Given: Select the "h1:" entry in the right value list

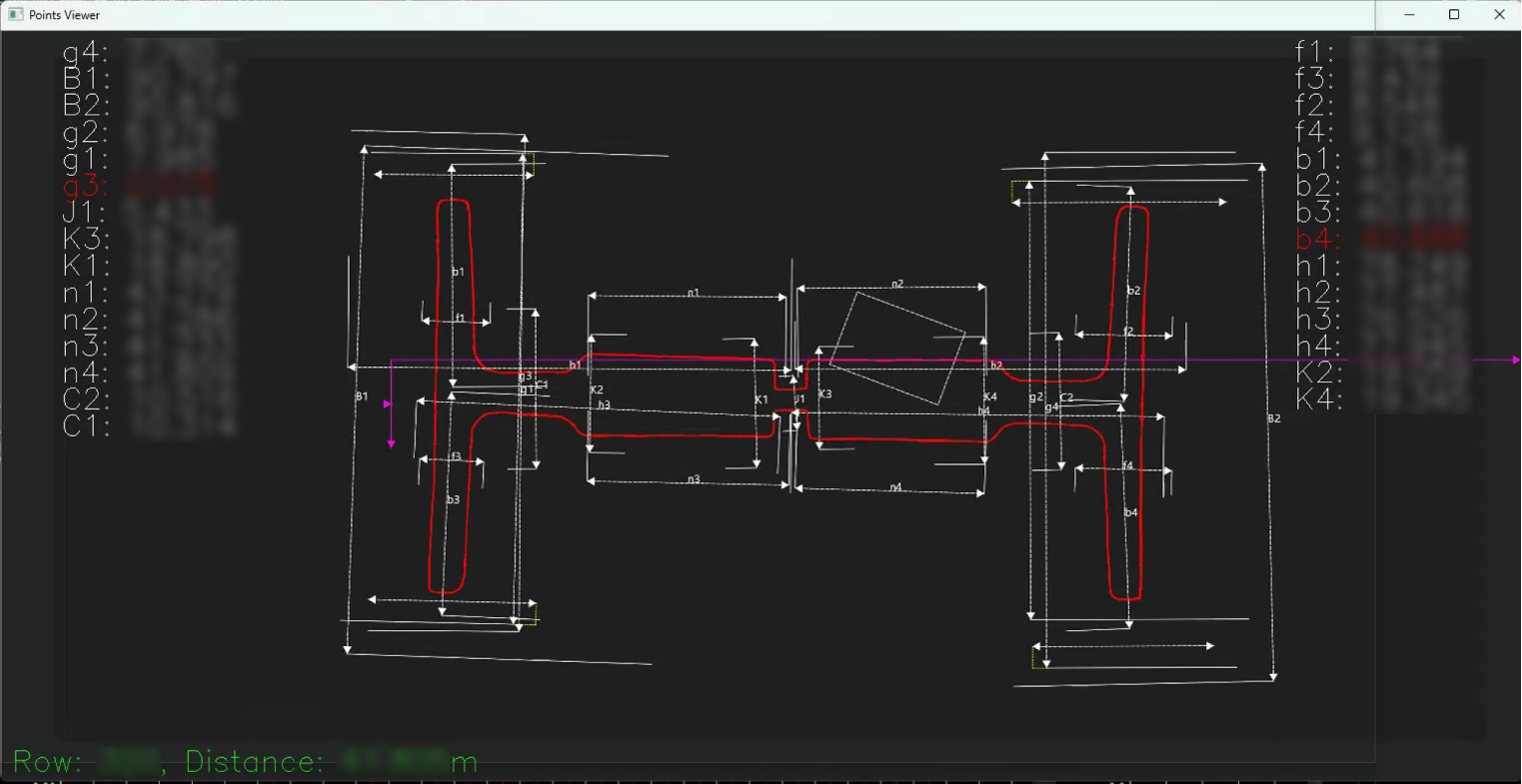Looking at the screenshot, I should (1317, 266).
